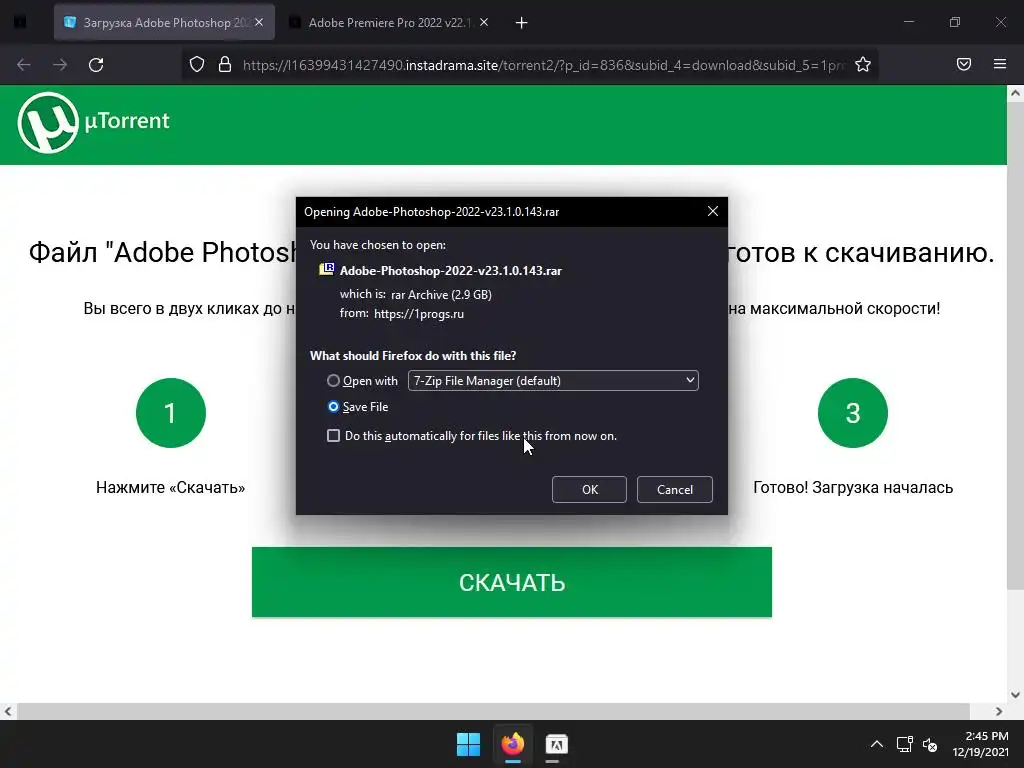This screenshot has height=768, width=1024.
Task: Open the Pocket save icon
Action: click(x=963, y=64)
